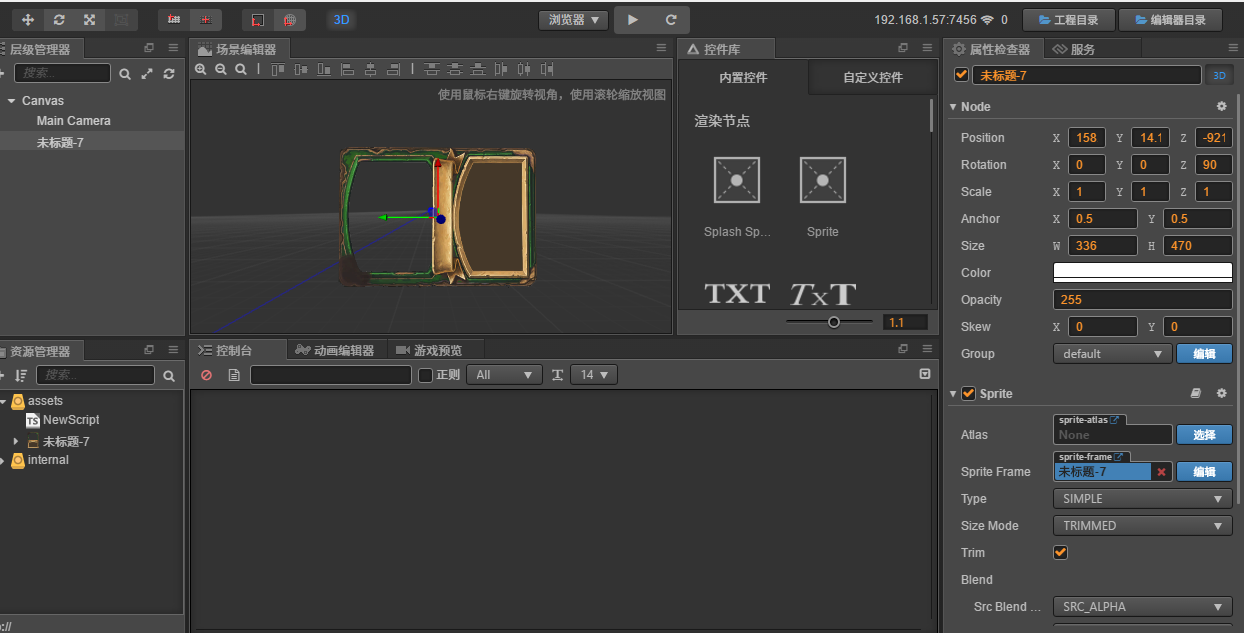Open the Size Mode TRIMMED dropdown
This screenshot has width=1244, height=633.
coord(1142,526)
